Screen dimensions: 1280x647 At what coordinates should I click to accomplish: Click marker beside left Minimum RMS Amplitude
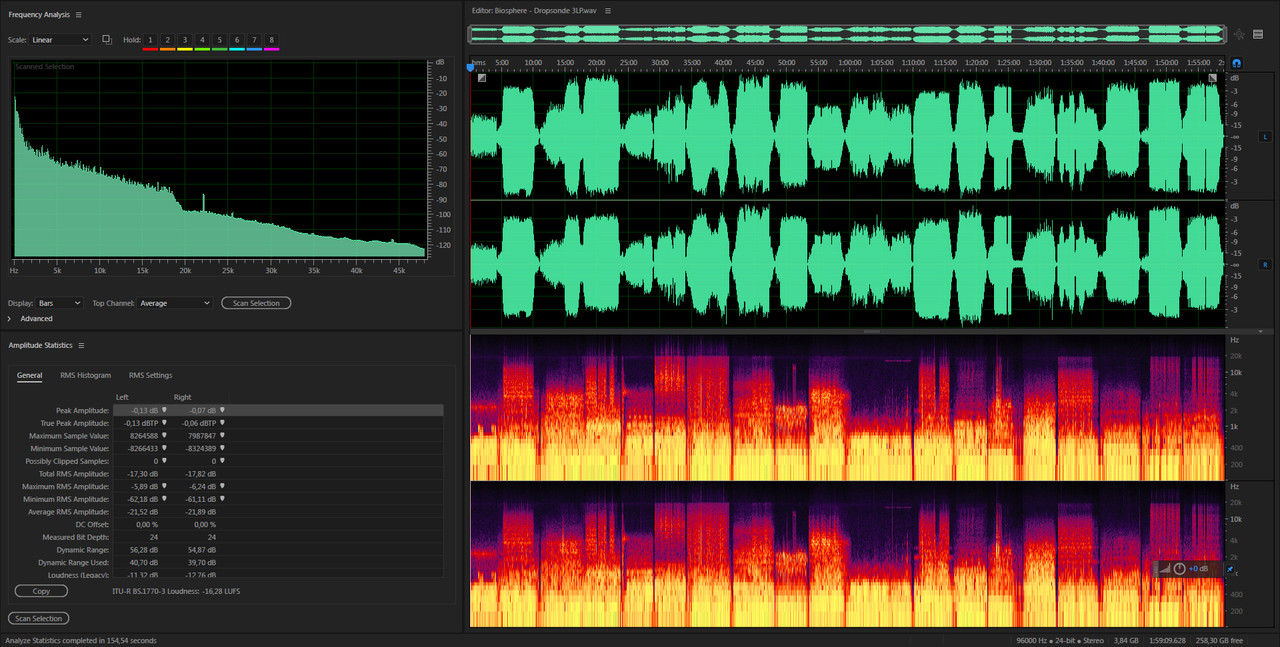click(x=164, y=499)
